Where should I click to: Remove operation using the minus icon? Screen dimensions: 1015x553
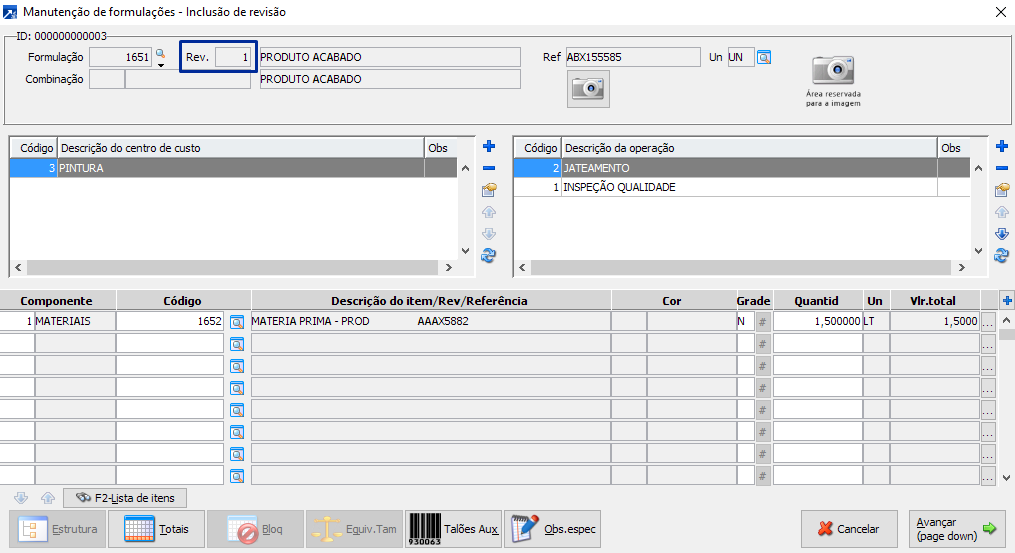(1002, 168)
